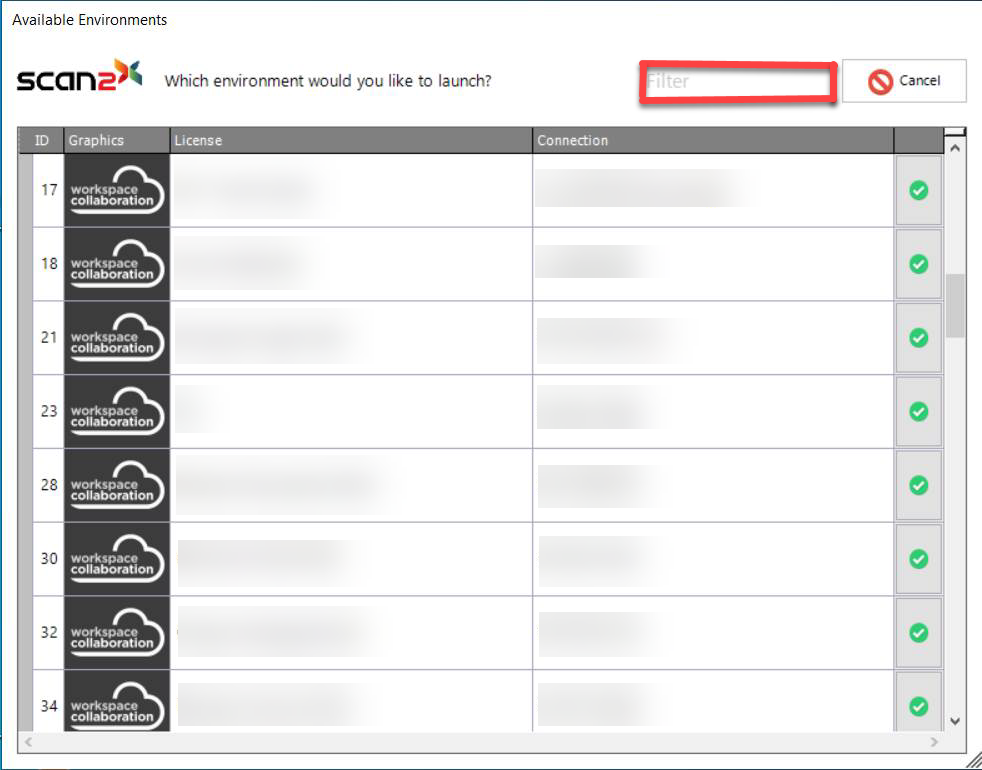Click green checkmark for environment 18
The image size is (982, 770).
point(918,264)
